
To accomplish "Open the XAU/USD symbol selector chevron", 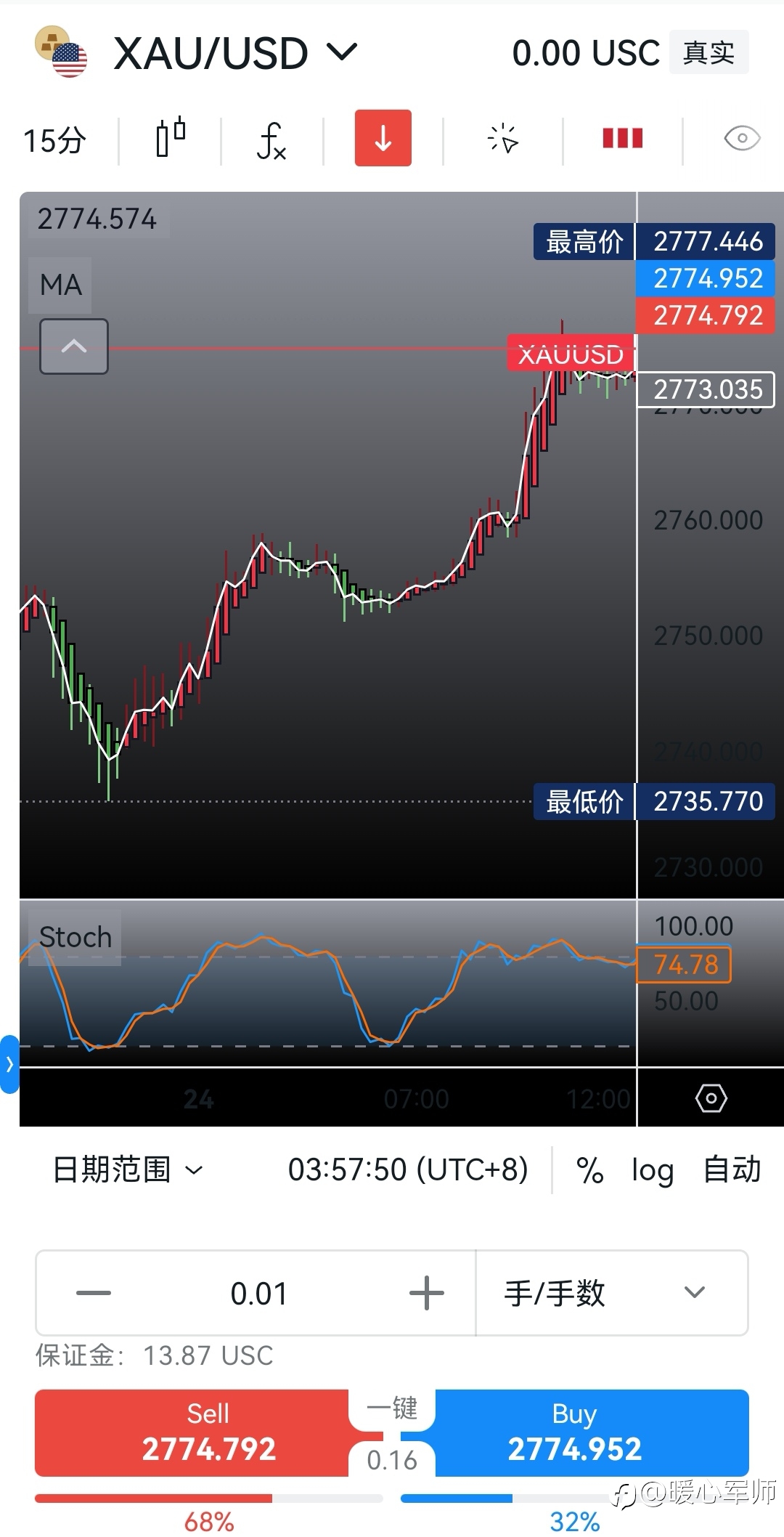I will tap(342, 52).
